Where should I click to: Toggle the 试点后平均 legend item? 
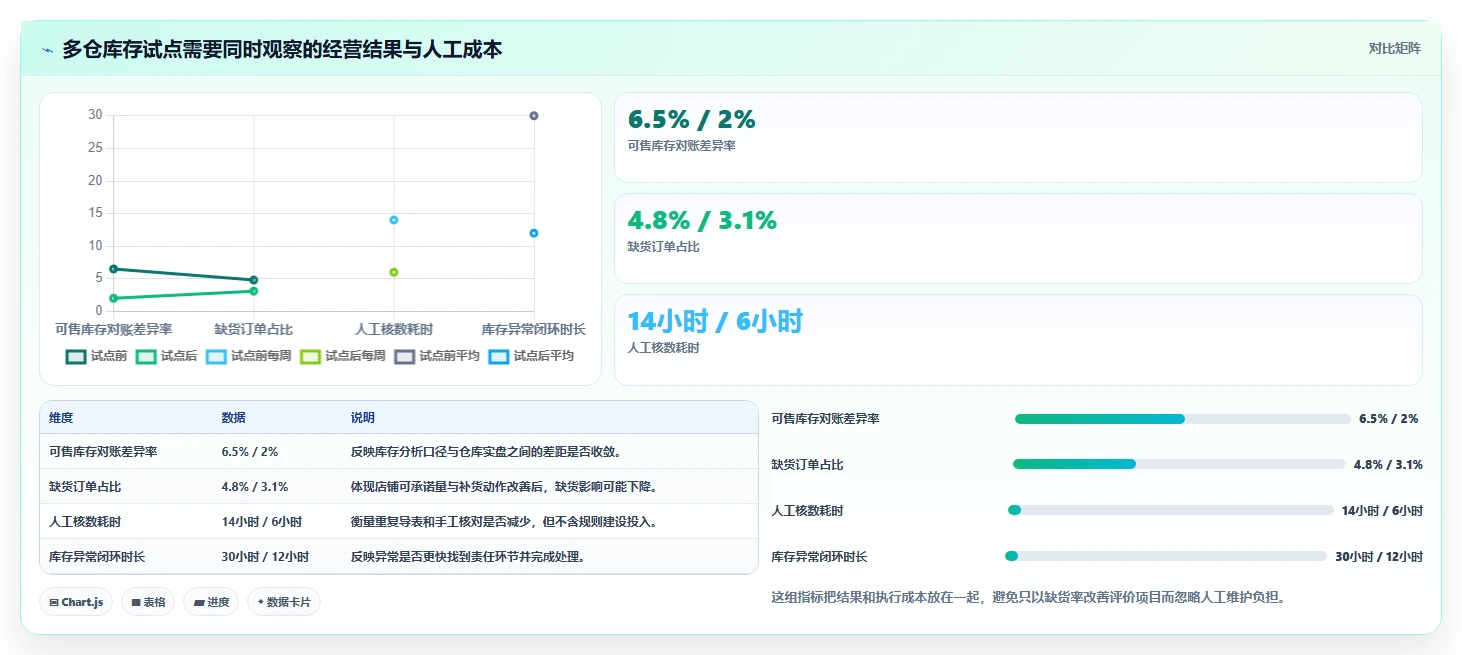tap(531, 356)
